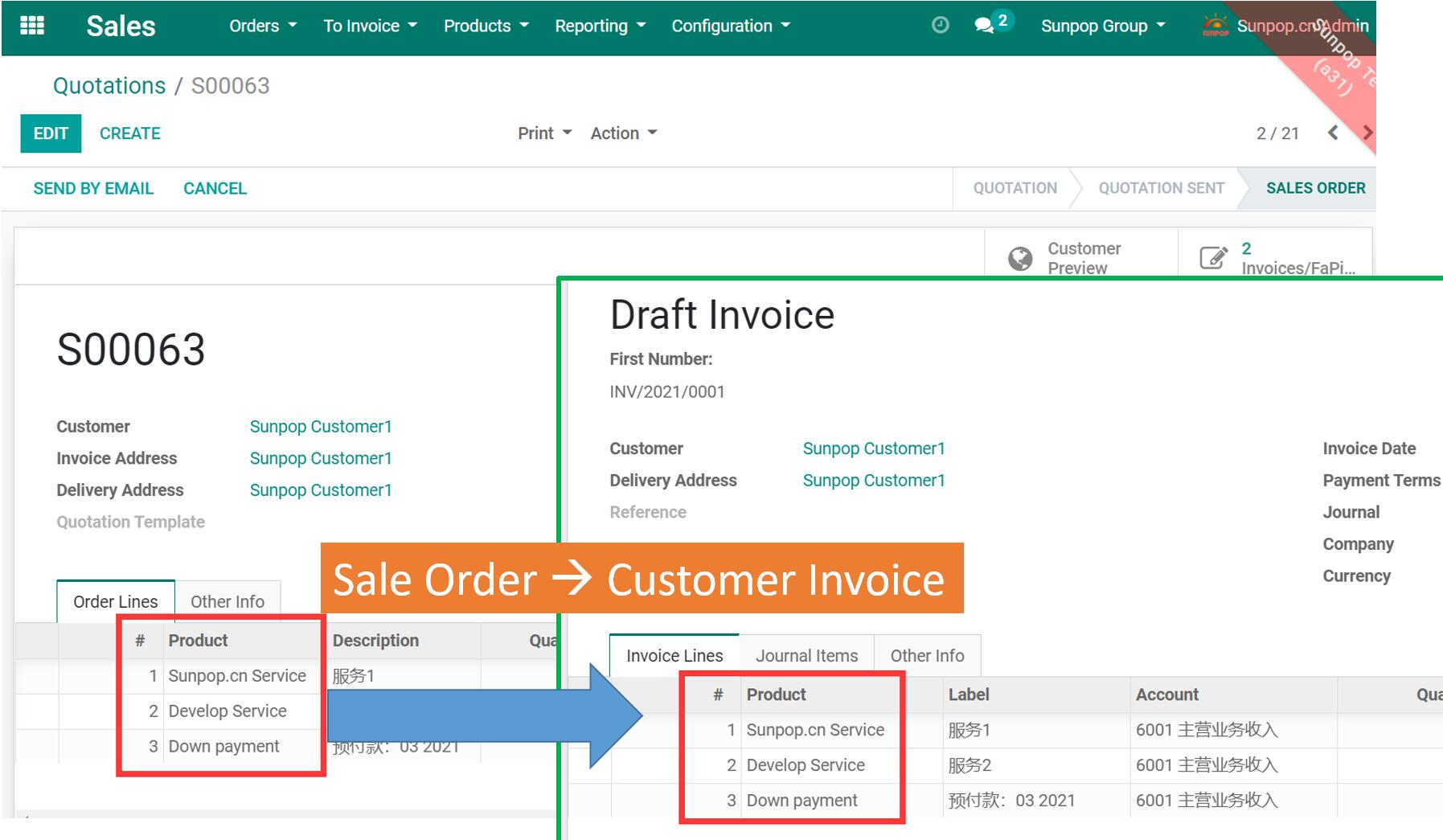The image size is (1443, 840).
Task: Open Sunpop Customer1 sales order Customer link
Action: (x=320, y=427)
